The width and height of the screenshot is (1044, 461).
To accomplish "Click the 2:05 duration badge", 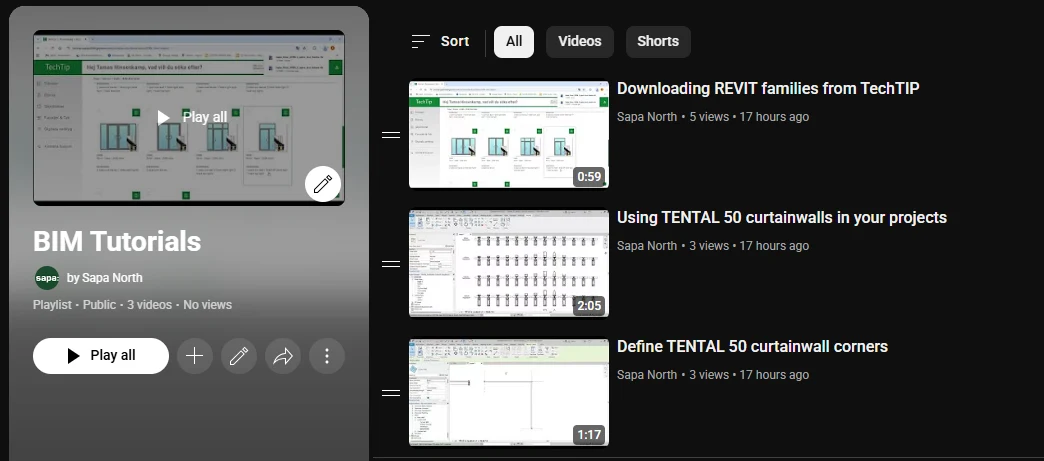I will pos(589,306).
